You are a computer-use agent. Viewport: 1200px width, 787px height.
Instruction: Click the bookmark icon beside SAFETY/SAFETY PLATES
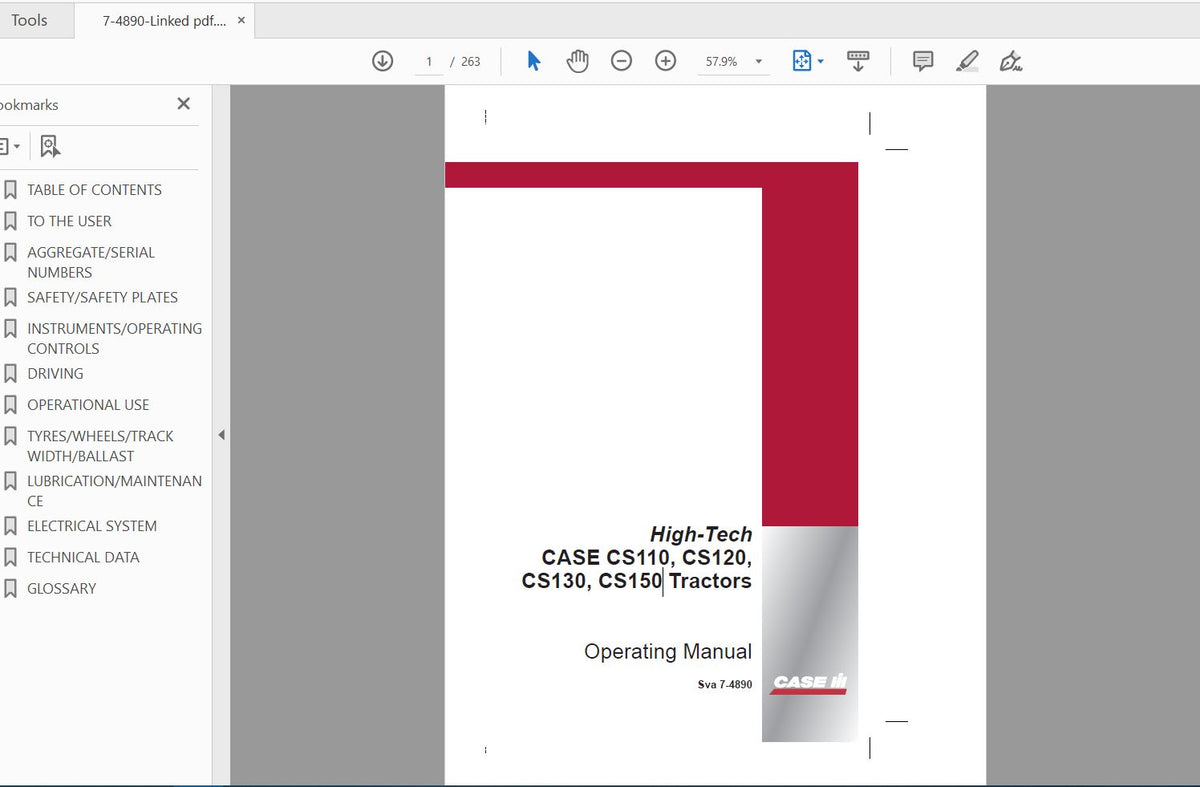10,297
